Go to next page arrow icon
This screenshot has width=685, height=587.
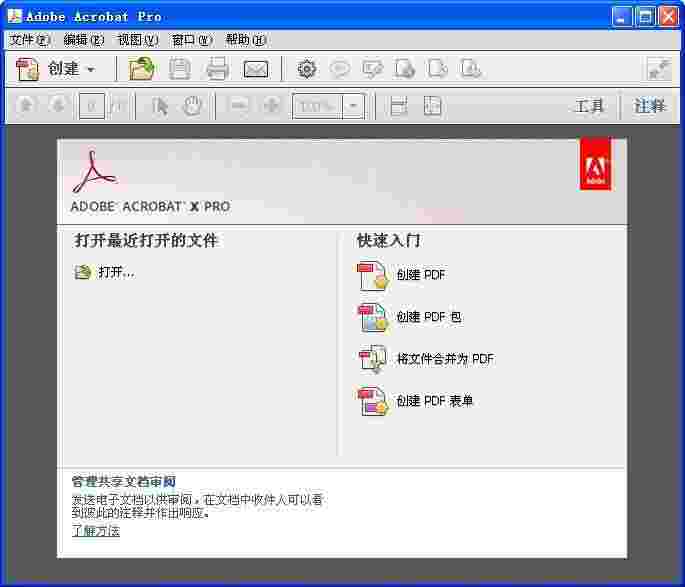(x=58, y=105)
